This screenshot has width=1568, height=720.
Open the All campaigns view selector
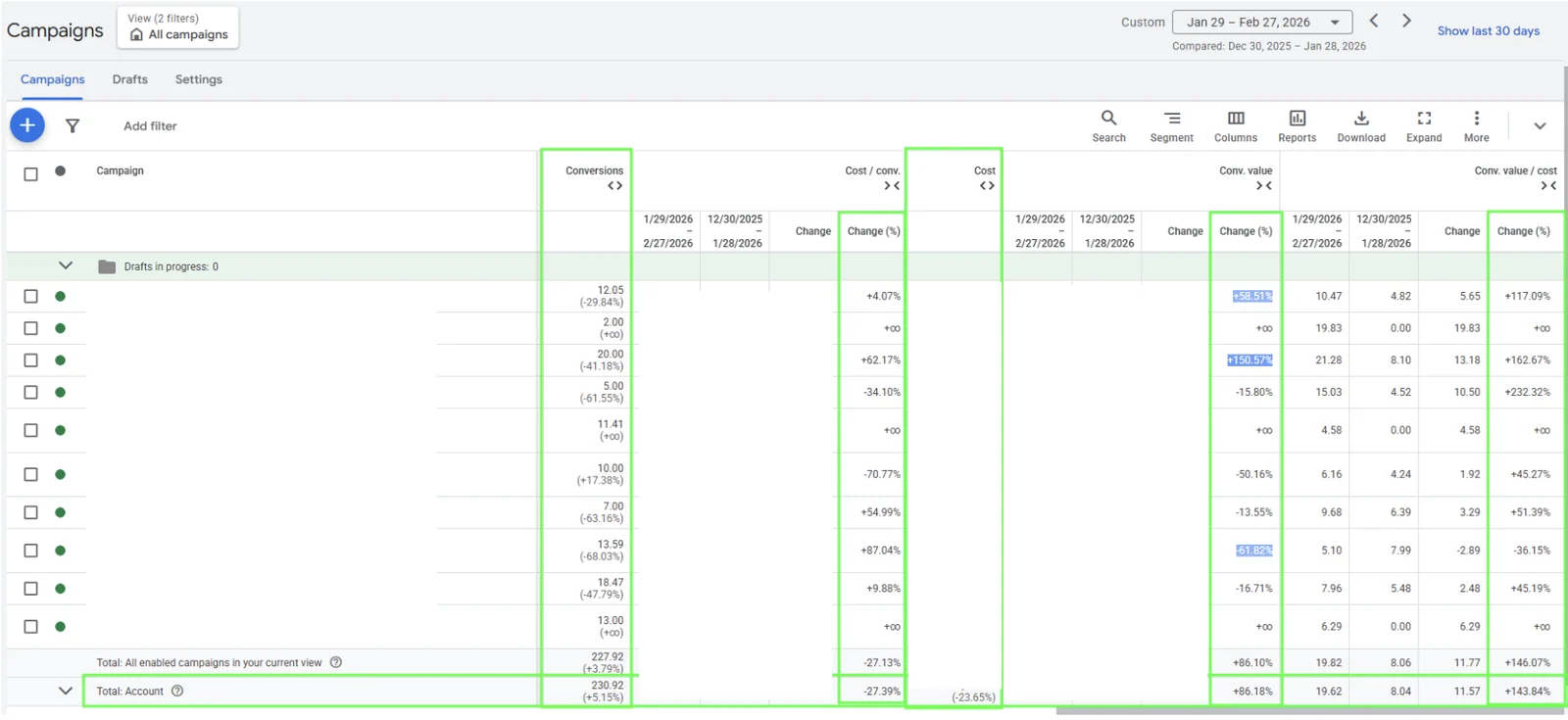tap(177, 26)
